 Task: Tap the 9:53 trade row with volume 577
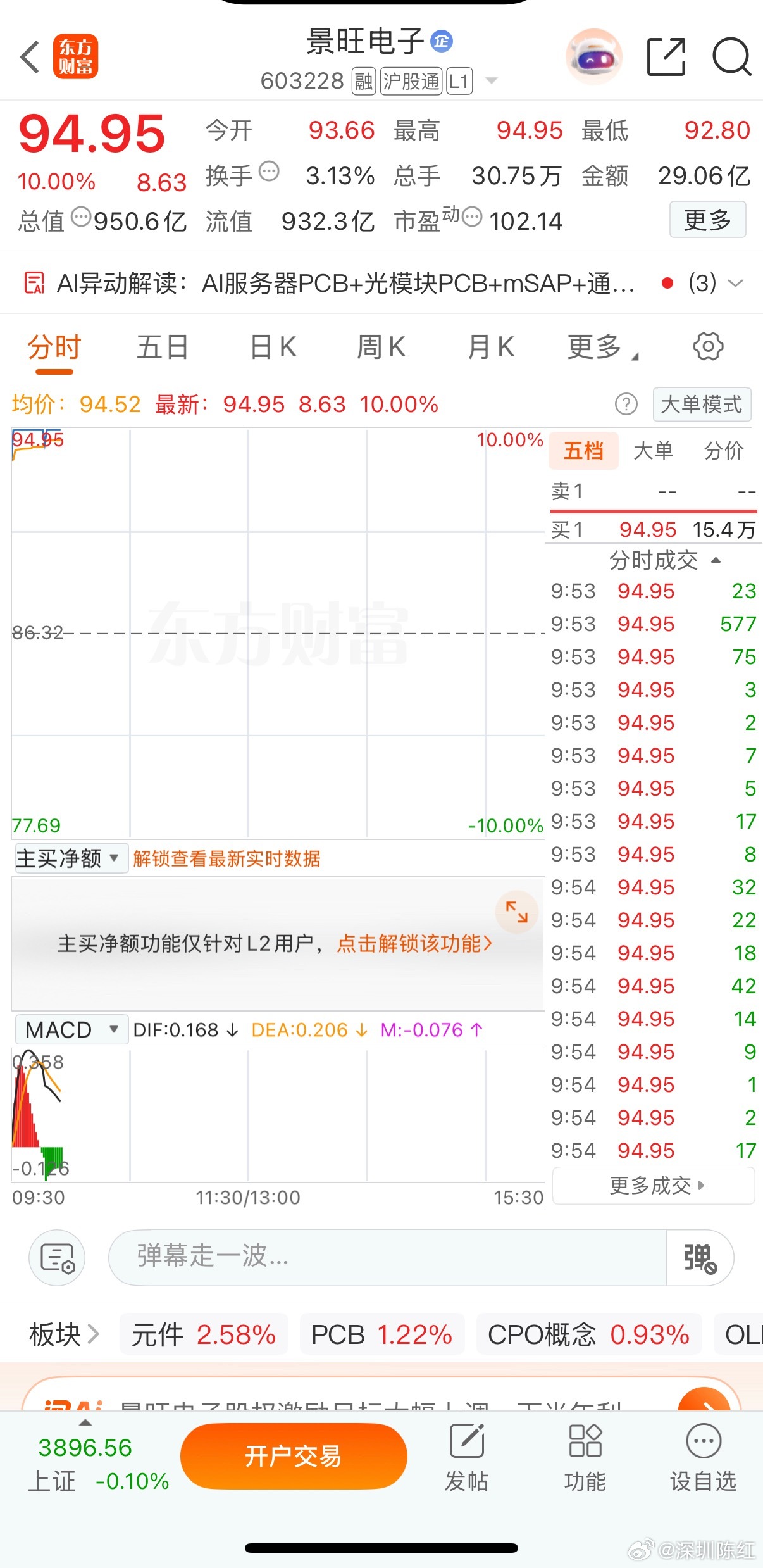pyautogui.click(x=654, y=624)
